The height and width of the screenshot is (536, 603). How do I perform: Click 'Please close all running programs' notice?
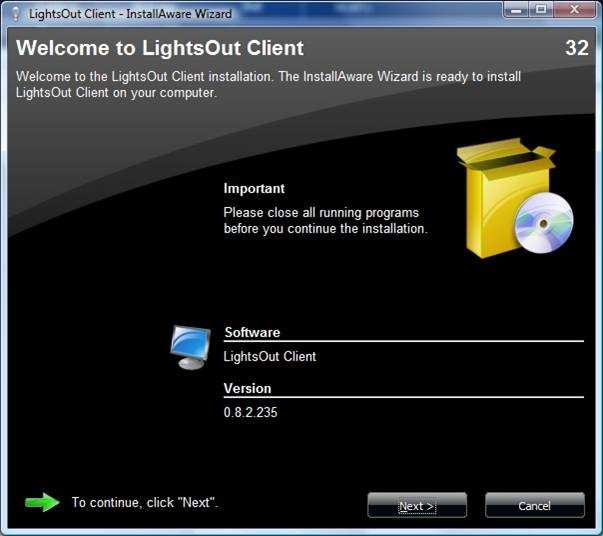coord(325,220)
